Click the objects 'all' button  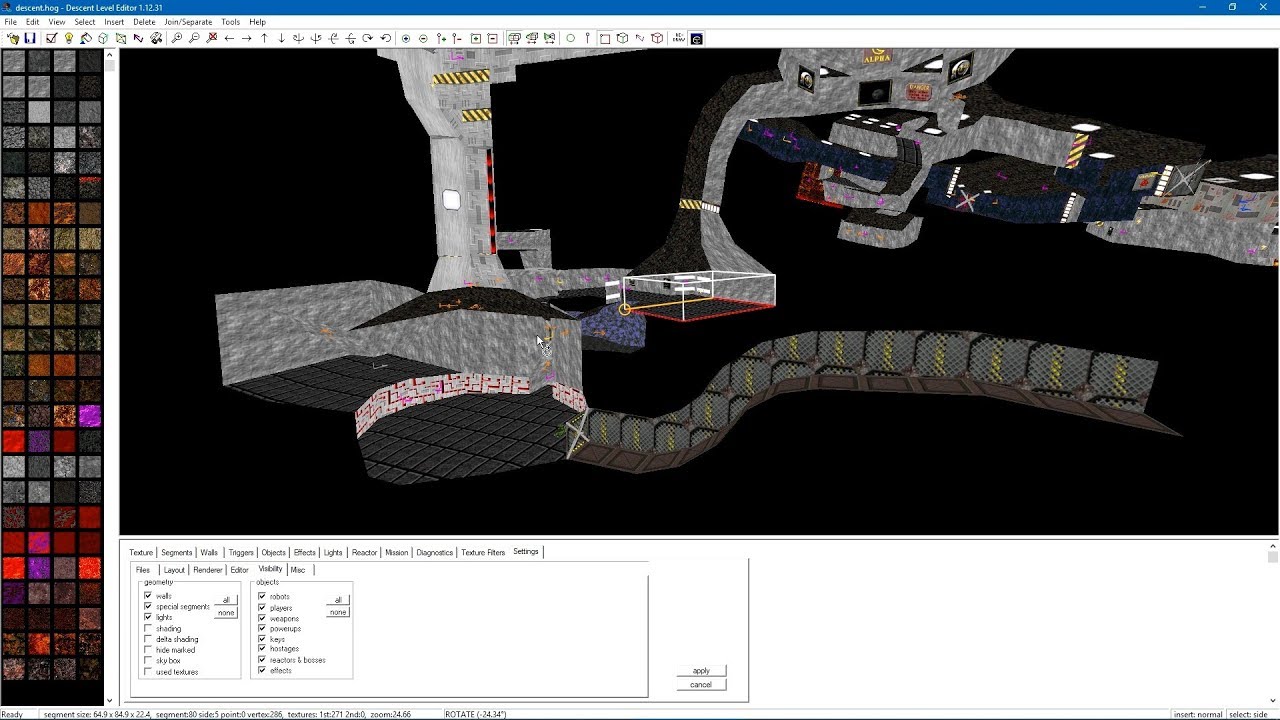coord(338,600)
